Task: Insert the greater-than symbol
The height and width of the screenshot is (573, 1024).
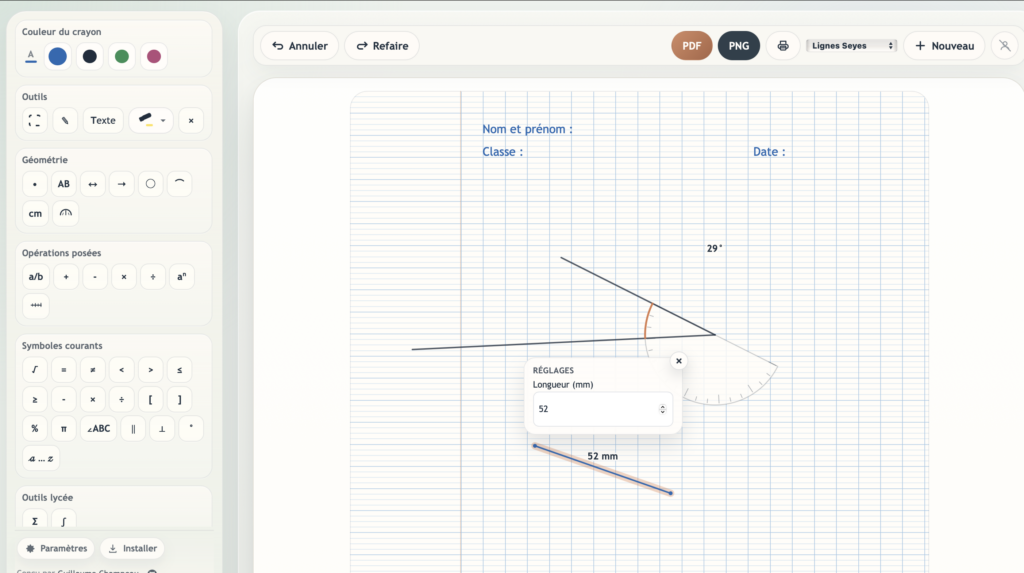Action: coord(150,370)
